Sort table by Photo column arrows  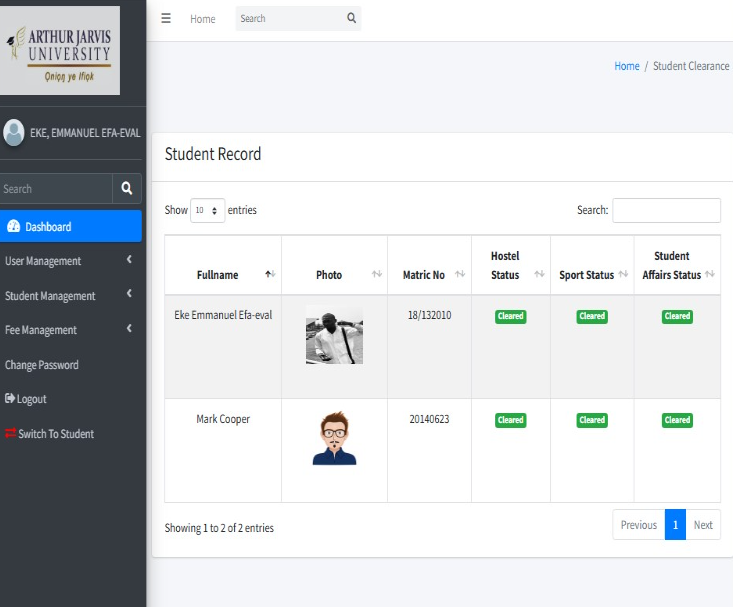pyautogui.click(x=377, y=274)
